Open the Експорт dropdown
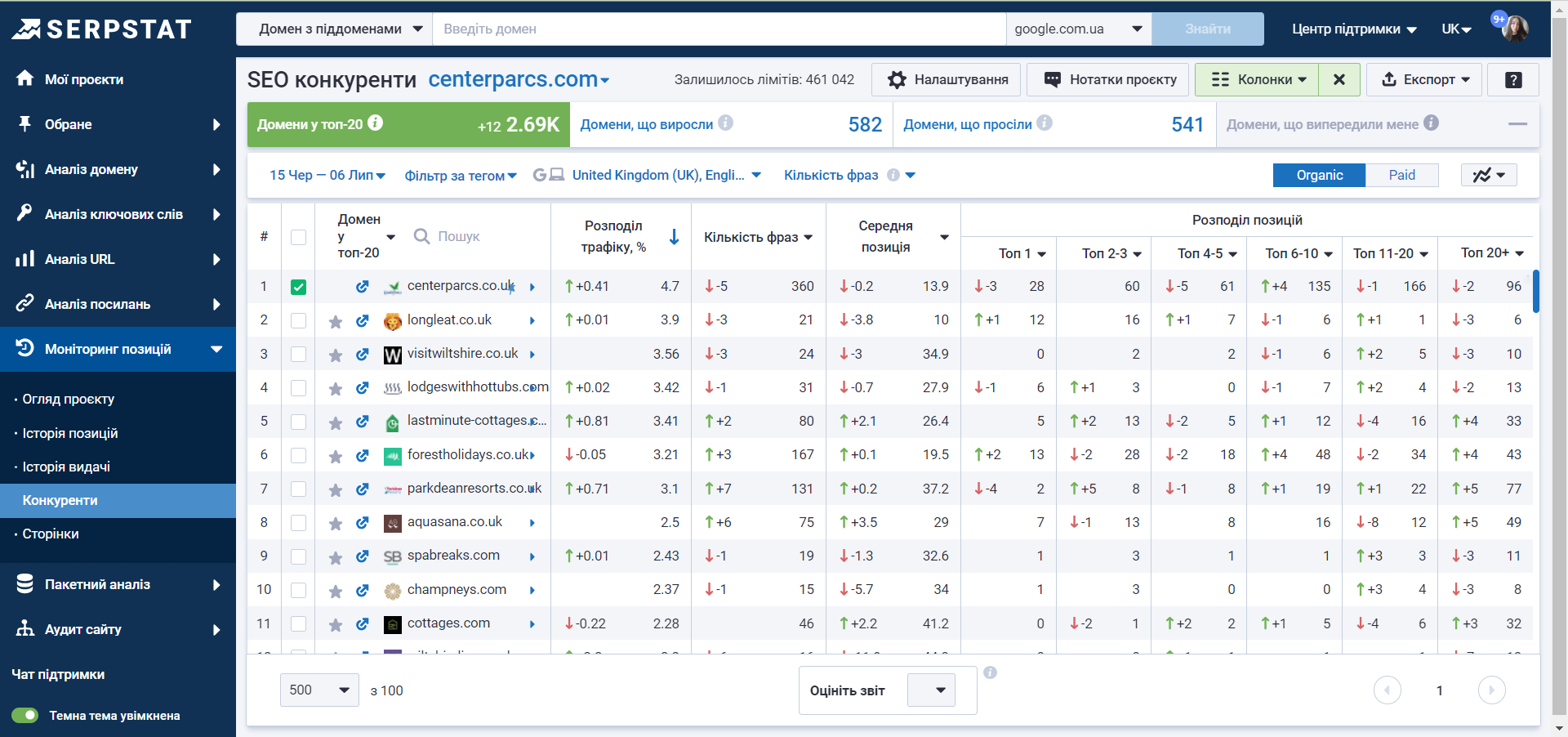This screenshot has width=1568, height=737. coord(1424,79)
